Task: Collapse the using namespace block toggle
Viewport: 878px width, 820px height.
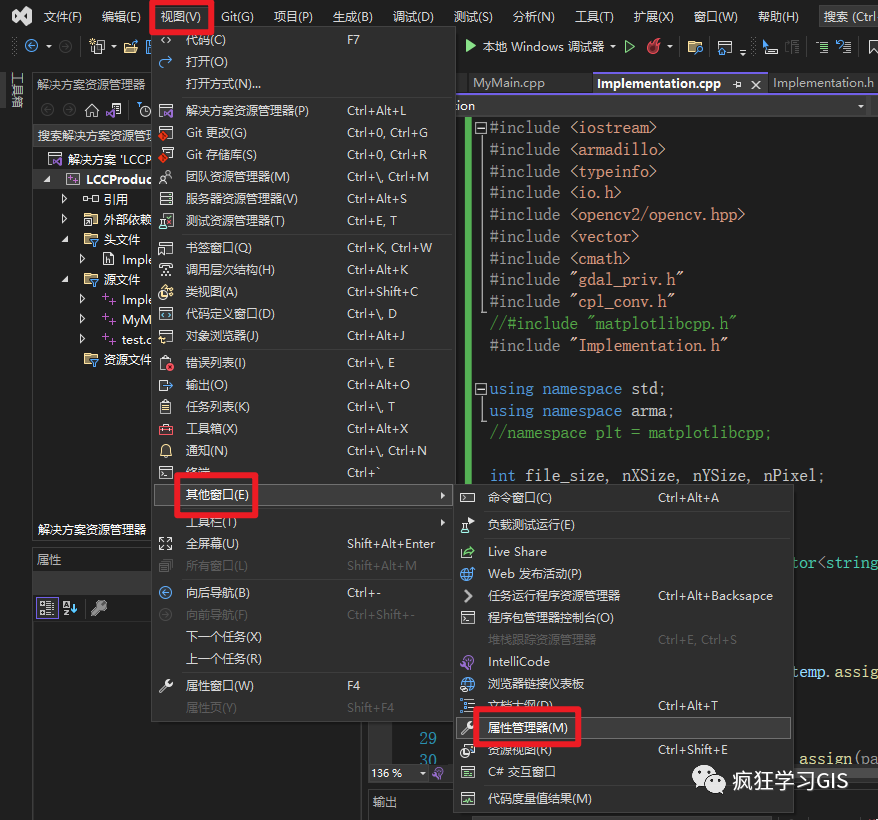Action: [480, 389]
